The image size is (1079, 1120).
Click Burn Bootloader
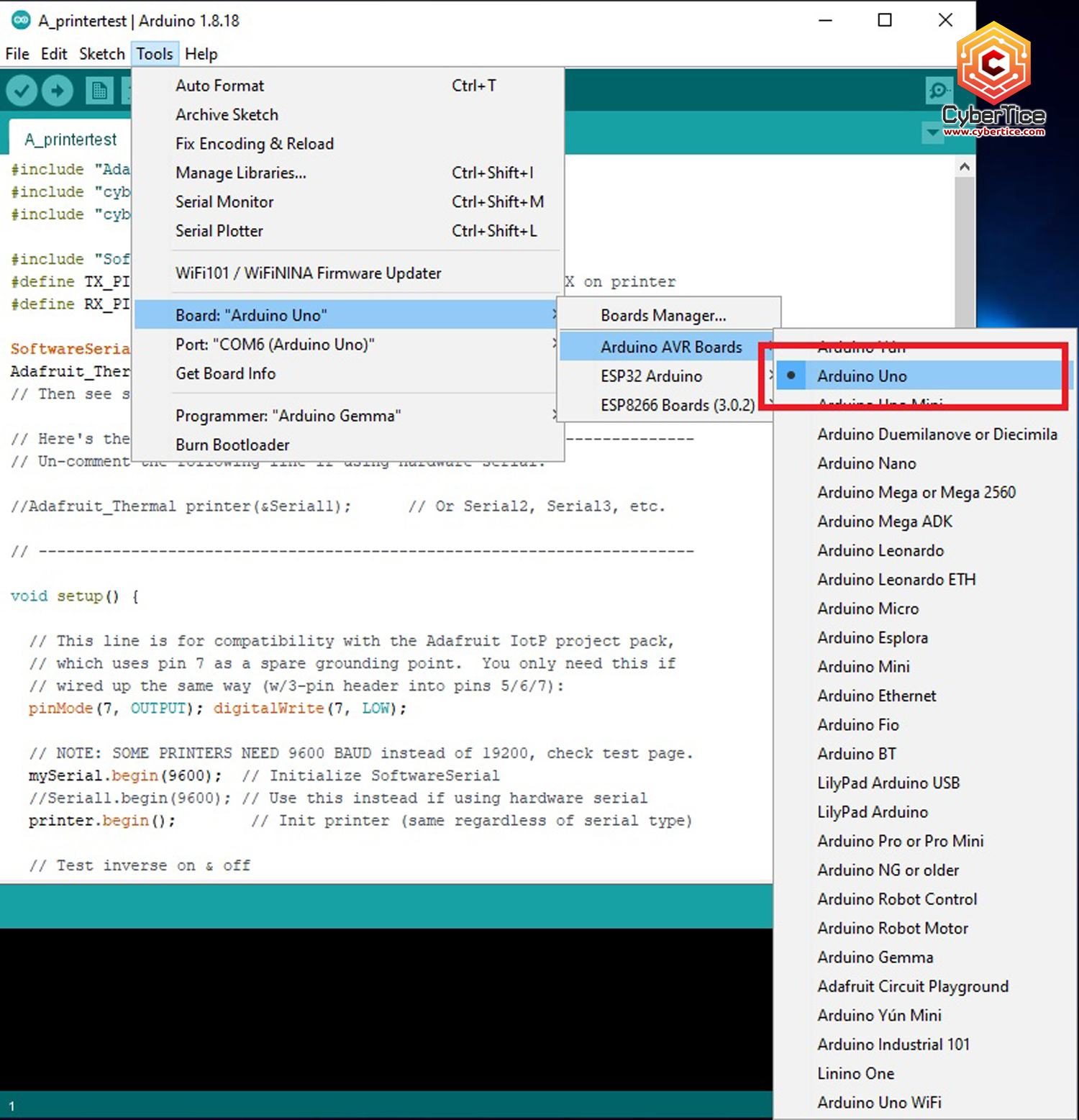(x=232, y=445)
